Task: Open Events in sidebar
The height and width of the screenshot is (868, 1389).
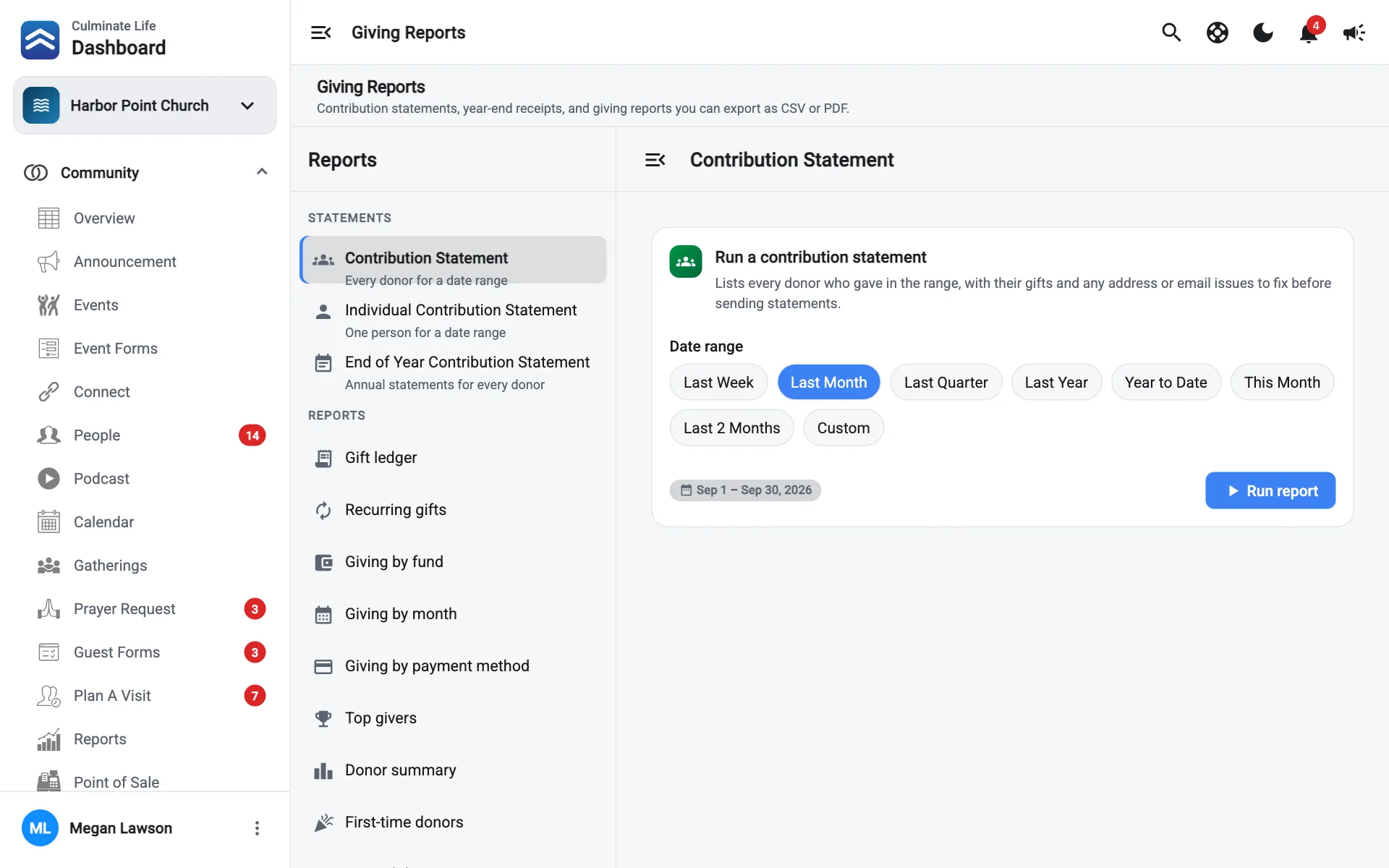Action: (145, 305)
